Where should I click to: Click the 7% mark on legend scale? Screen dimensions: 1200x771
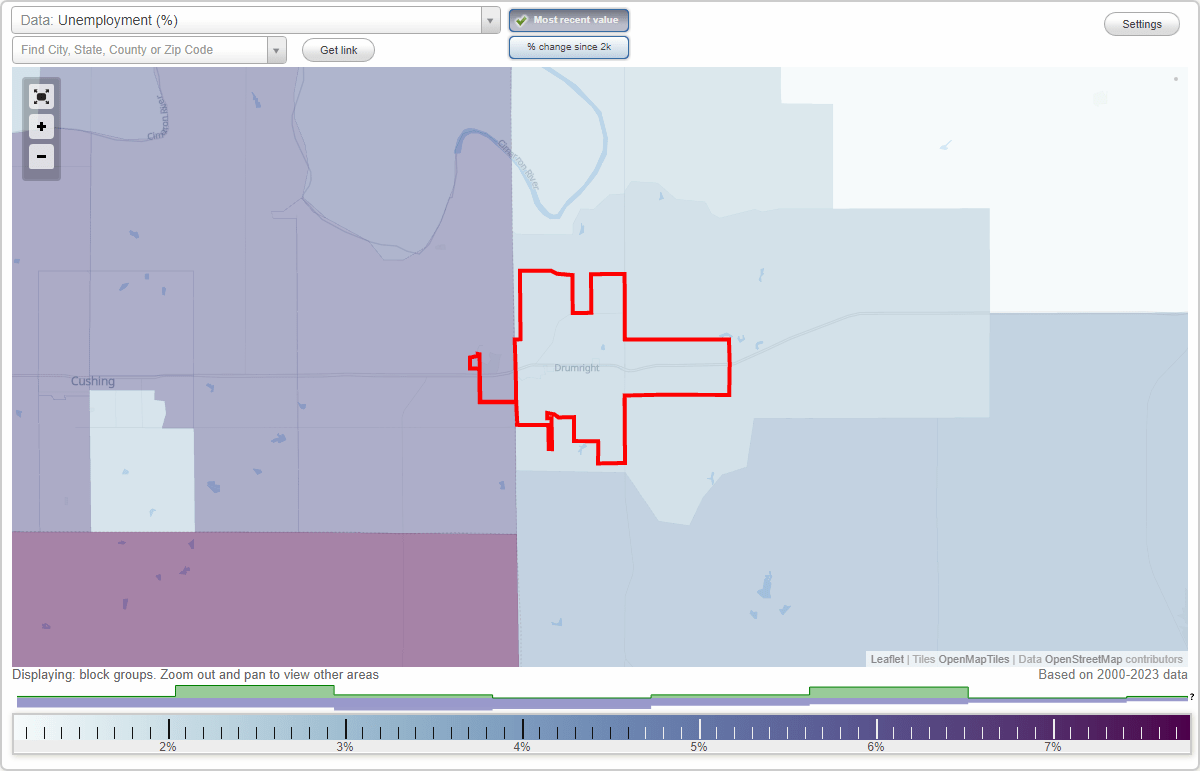pyautogui.click(x=1053, y=747)
